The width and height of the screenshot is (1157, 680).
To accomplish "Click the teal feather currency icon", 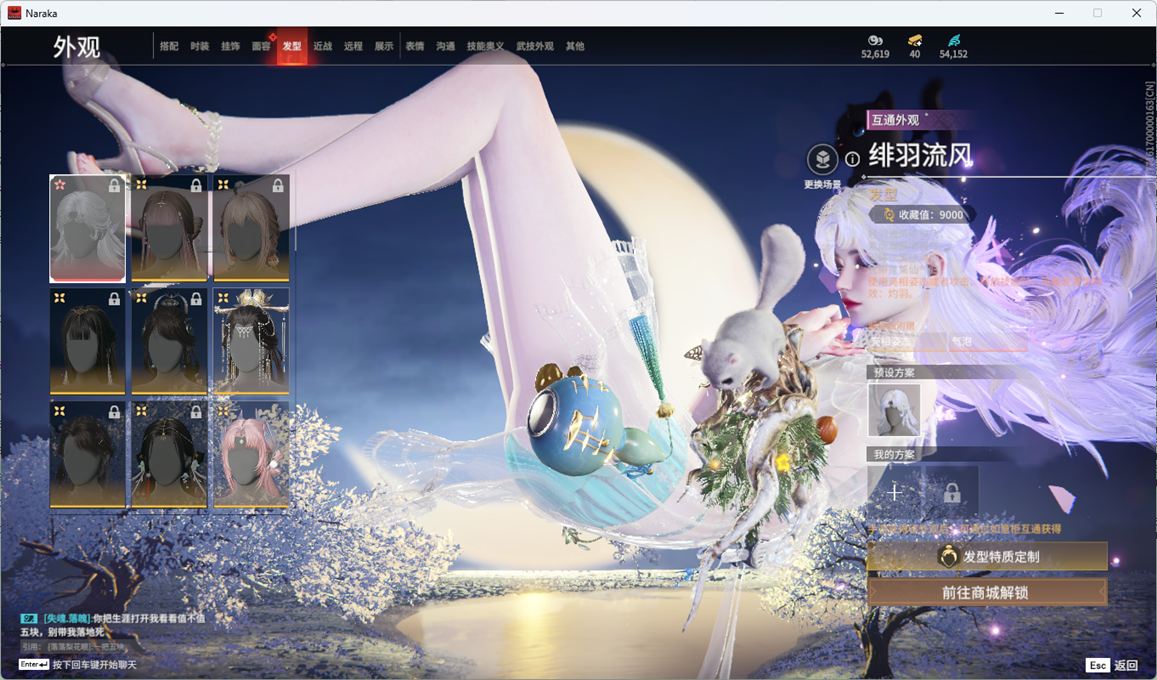I will coord(954,40).
